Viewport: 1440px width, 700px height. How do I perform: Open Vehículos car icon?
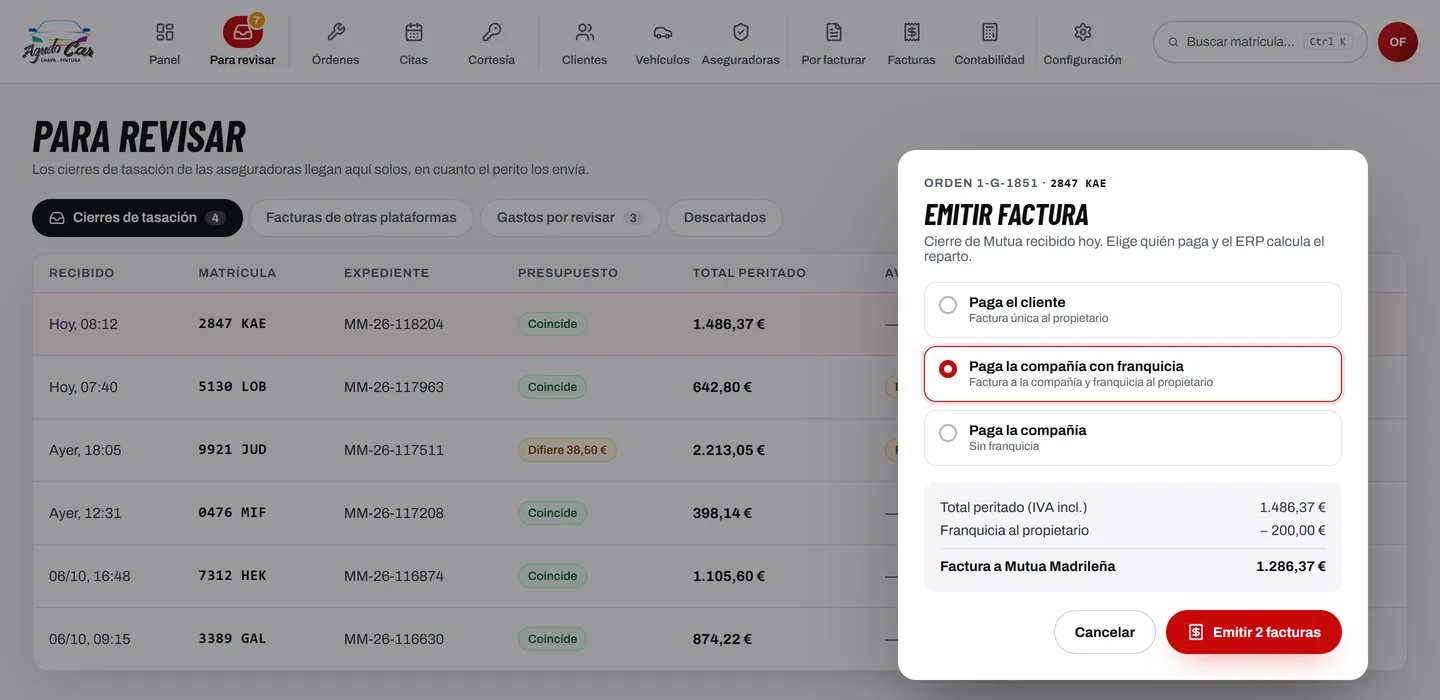click(662, 32)
